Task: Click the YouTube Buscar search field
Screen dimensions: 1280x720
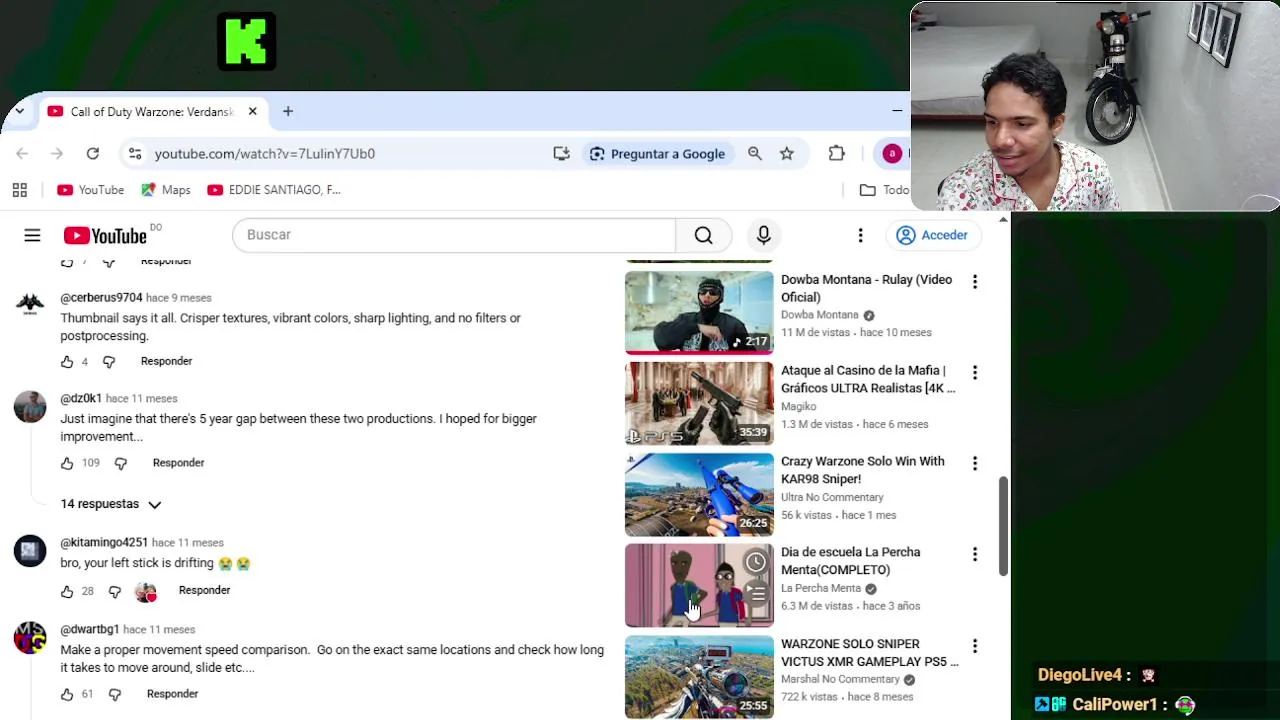Action: (454, 235)
